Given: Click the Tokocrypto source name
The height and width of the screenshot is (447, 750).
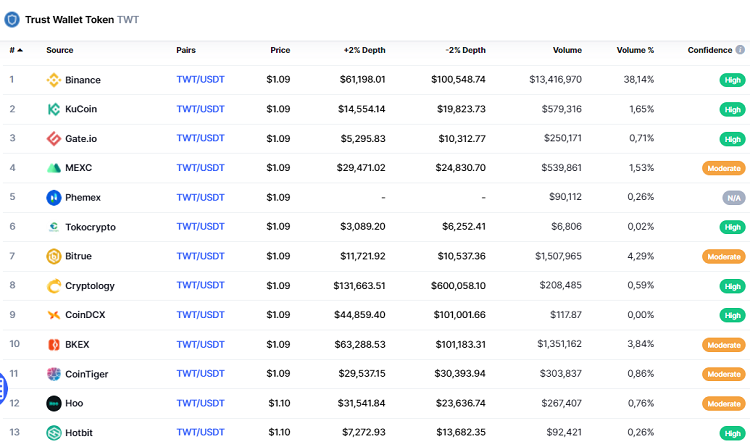Looking at the screenshot, I should [x=90, y=227].
